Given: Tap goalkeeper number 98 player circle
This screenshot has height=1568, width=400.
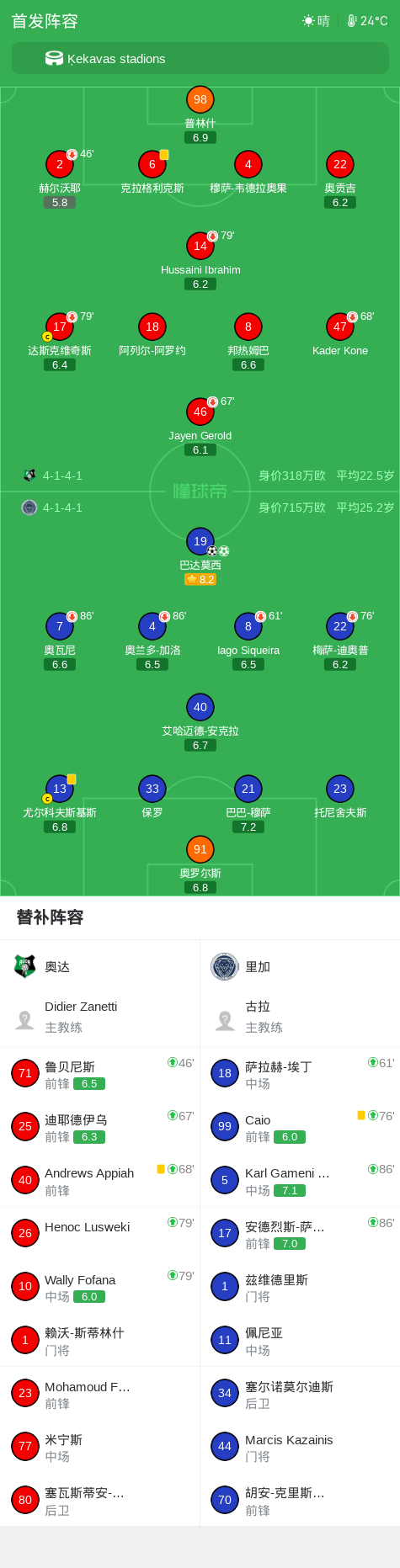Looking at the screenshot, I should (200, 99).
